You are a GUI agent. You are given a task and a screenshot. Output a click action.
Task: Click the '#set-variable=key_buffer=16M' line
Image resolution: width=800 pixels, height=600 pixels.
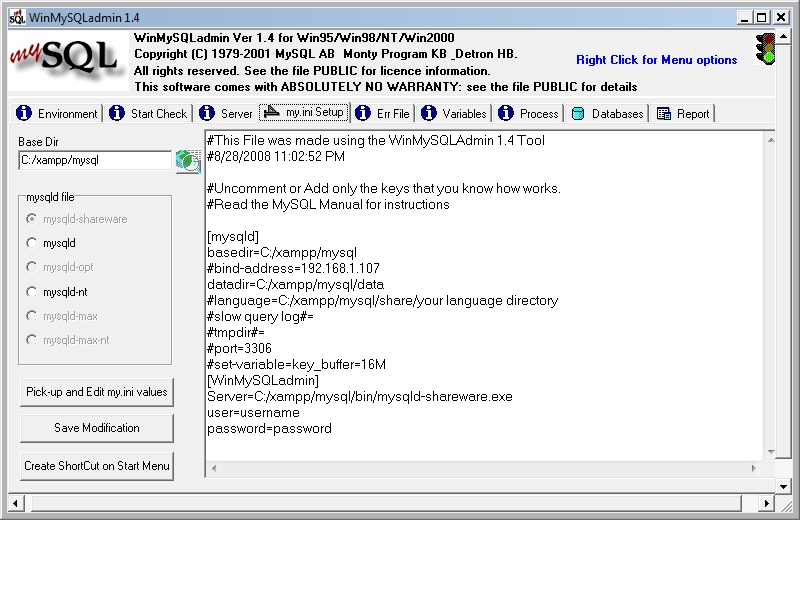[x=296, y=364]
